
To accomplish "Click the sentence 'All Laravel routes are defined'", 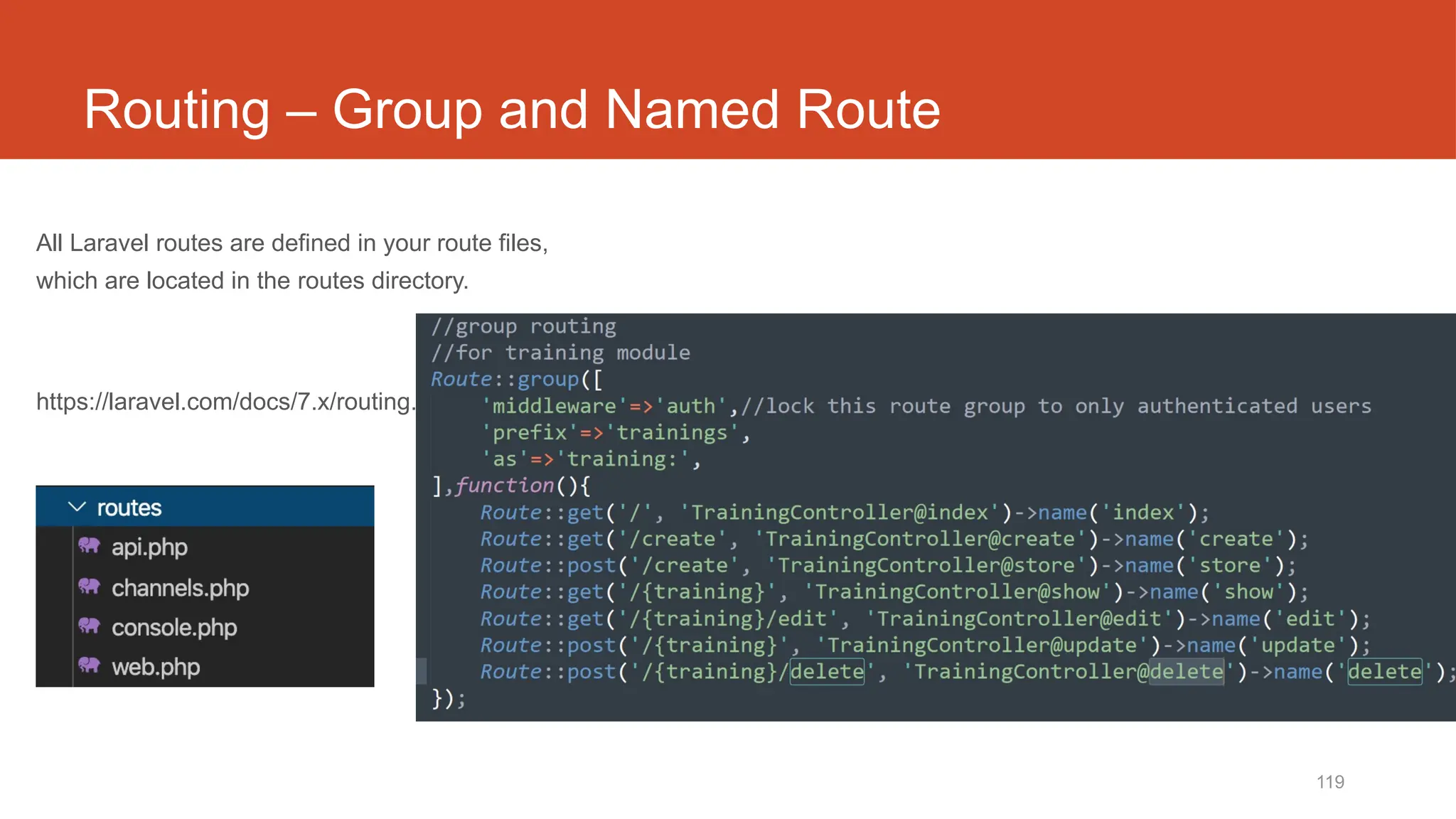I will [x=292, y=243].
